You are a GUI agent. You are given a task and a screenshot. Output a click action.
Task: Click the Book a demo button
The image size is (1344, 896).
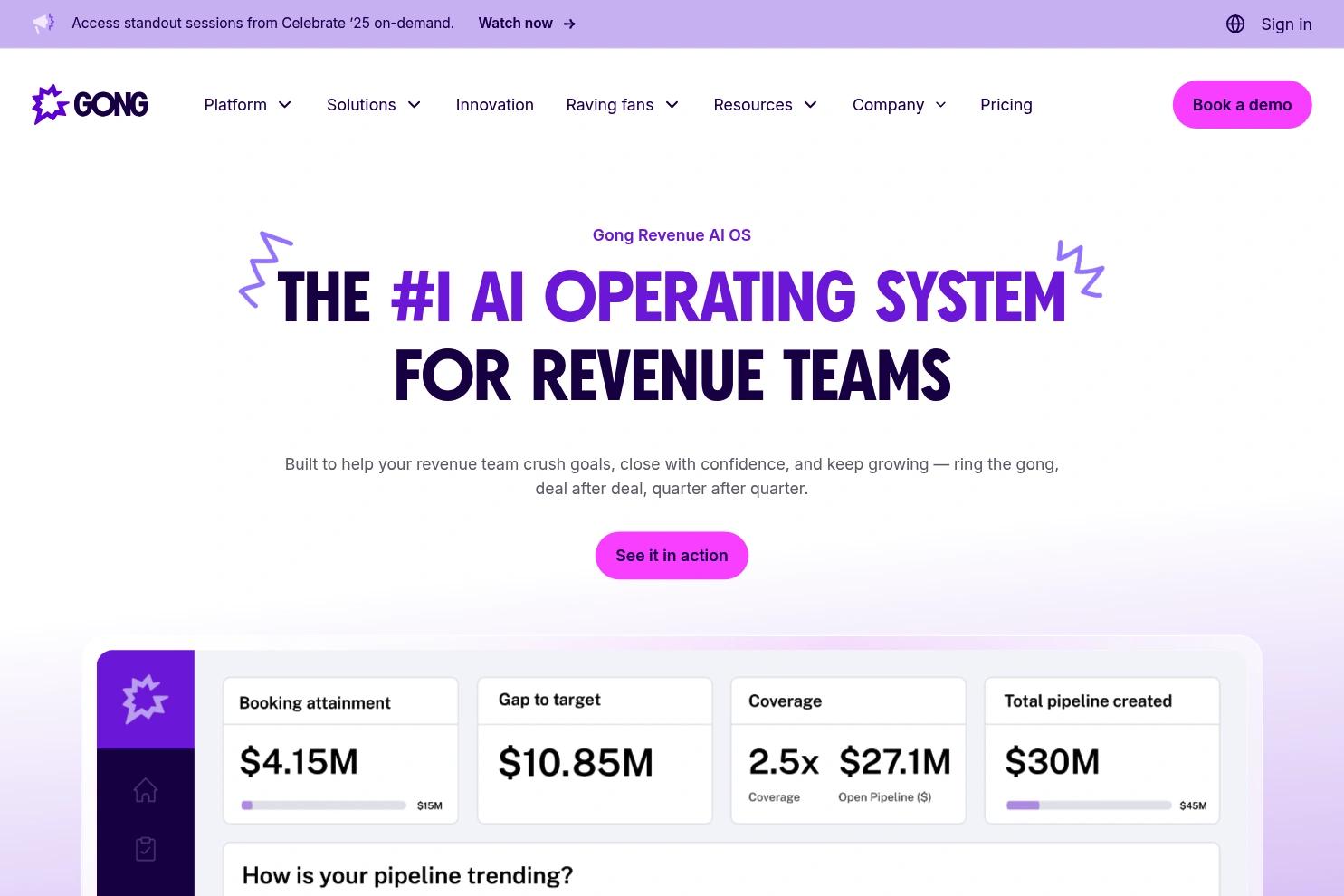click(x=1242, y=105)
